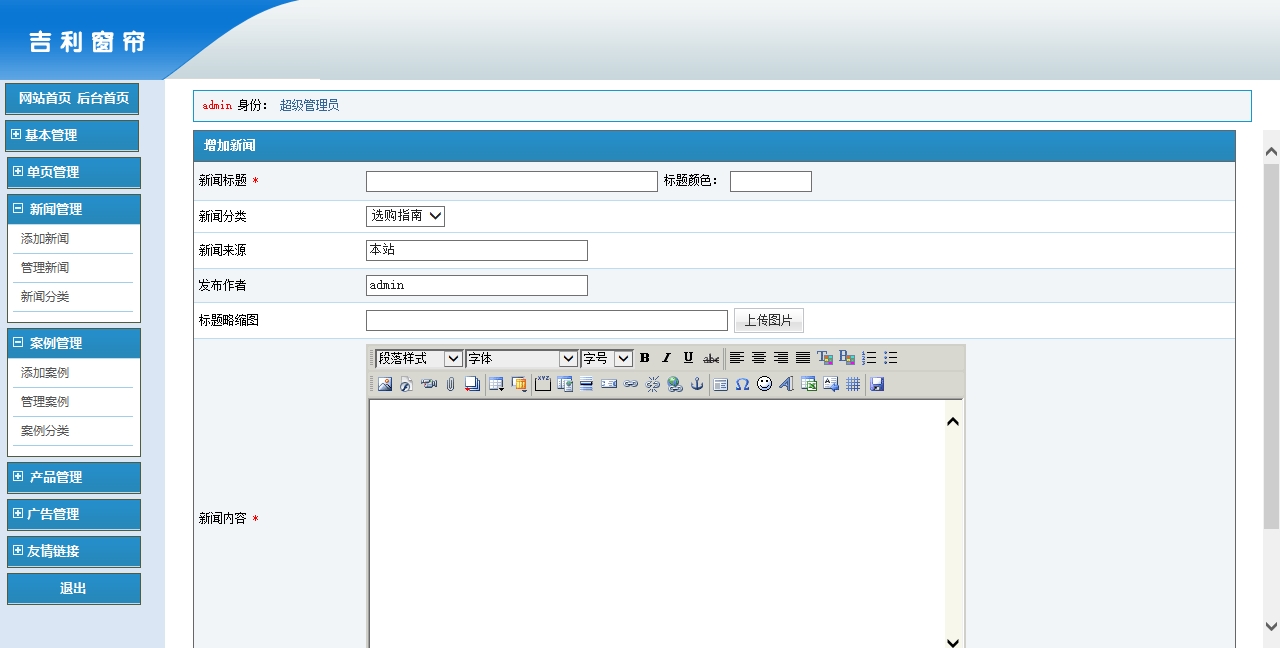Click the 上传图片 upload button
The image size is (1280, 648).
pos(769,320)
